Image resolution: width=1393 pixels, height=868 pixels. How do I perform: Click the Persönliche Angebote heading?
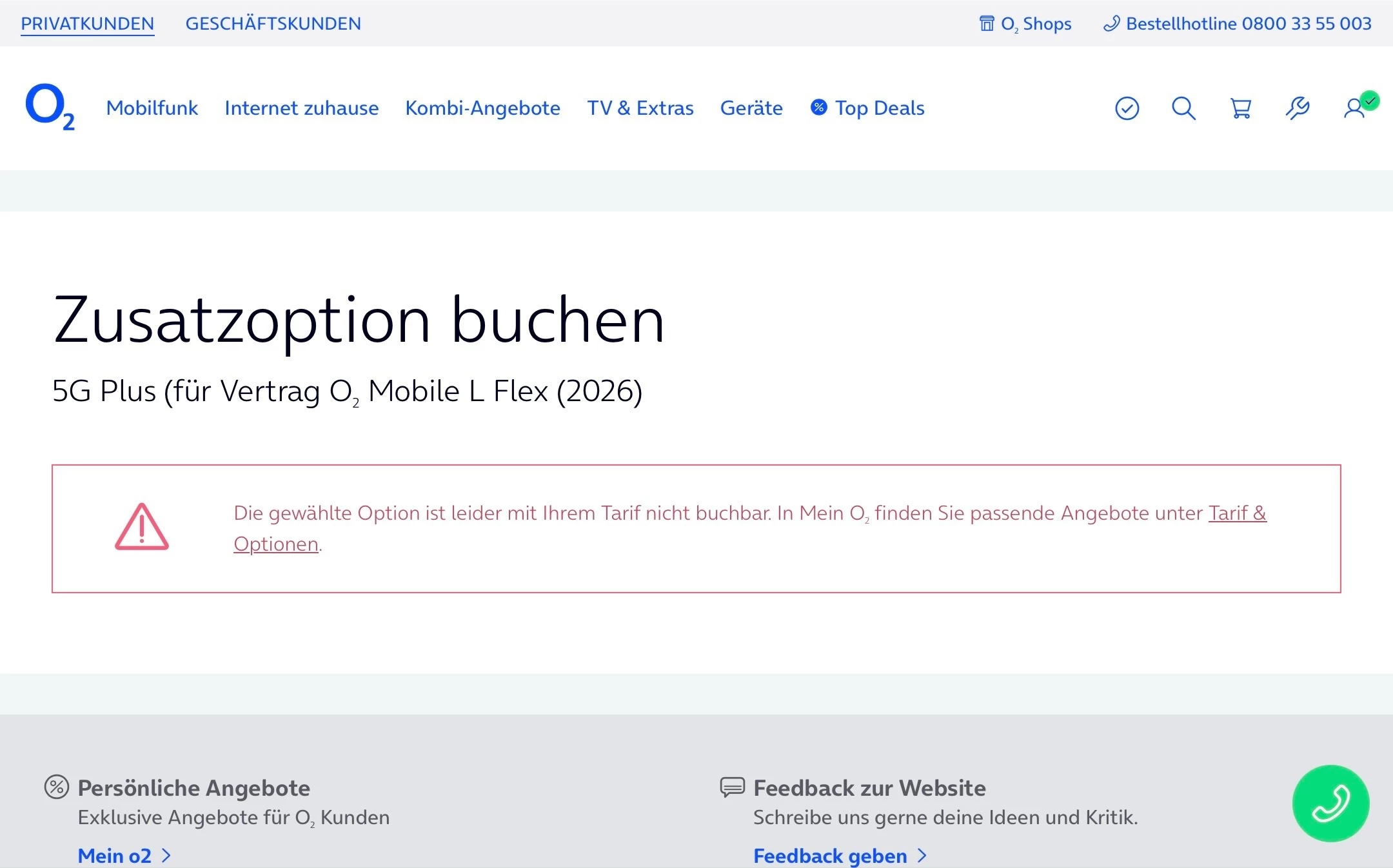click(194, 787)
